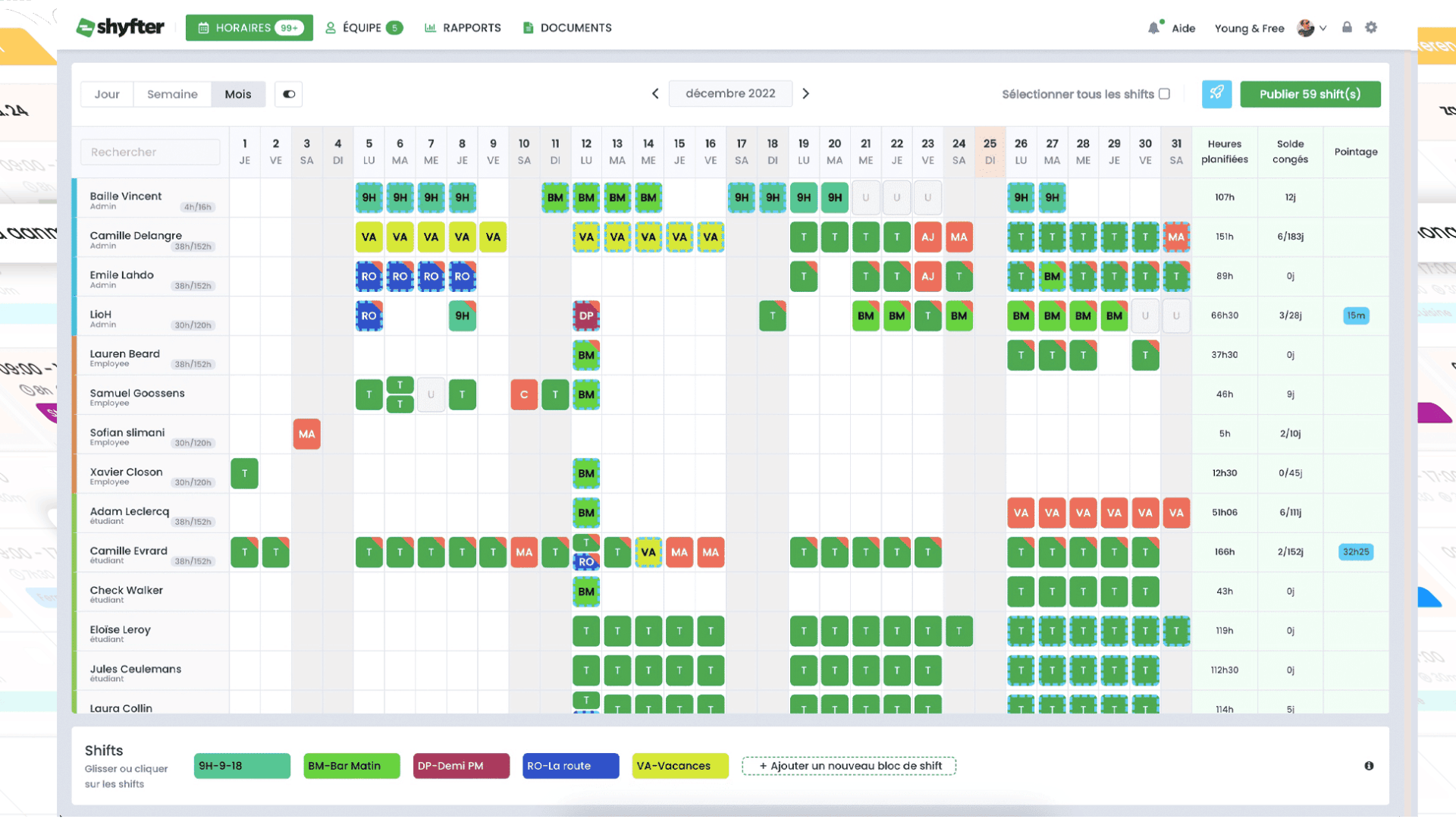
Task: Click Publier 59 shift(s)
Action: [x=1310, y=94]
